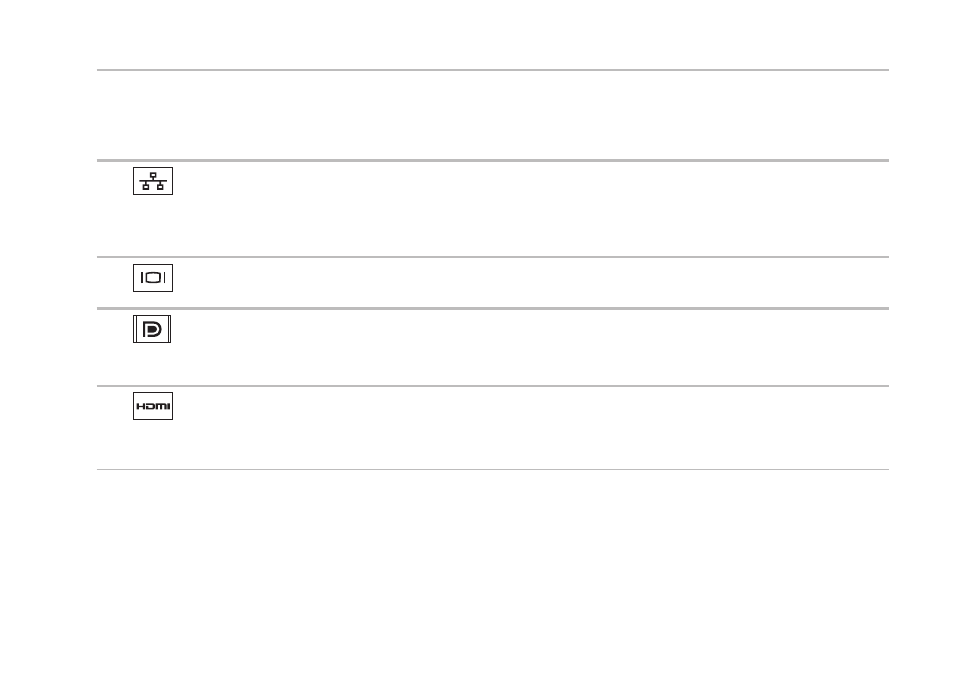Click the DisplayPort connector icon
This screenshot has height=676, width=953.
(x=152, y=329)
